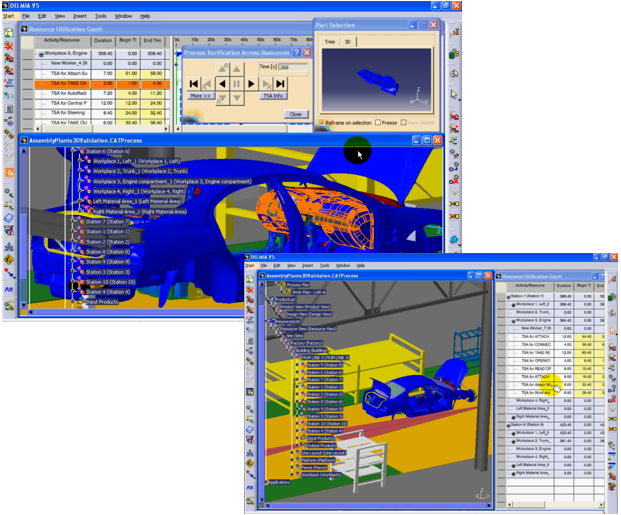This screenshot has width=621, height=515.
Task: Close the Process Verification dialog via Close button
Action: coord(295,114)
